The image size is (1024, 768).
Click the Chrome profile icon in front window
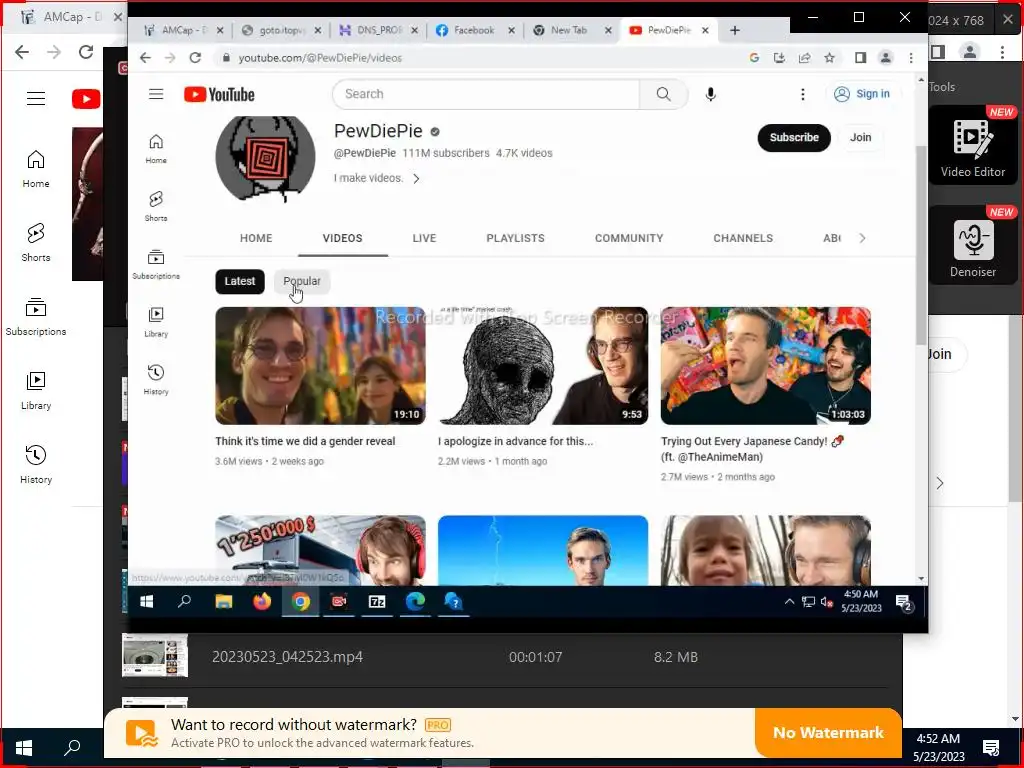(886, 57)
